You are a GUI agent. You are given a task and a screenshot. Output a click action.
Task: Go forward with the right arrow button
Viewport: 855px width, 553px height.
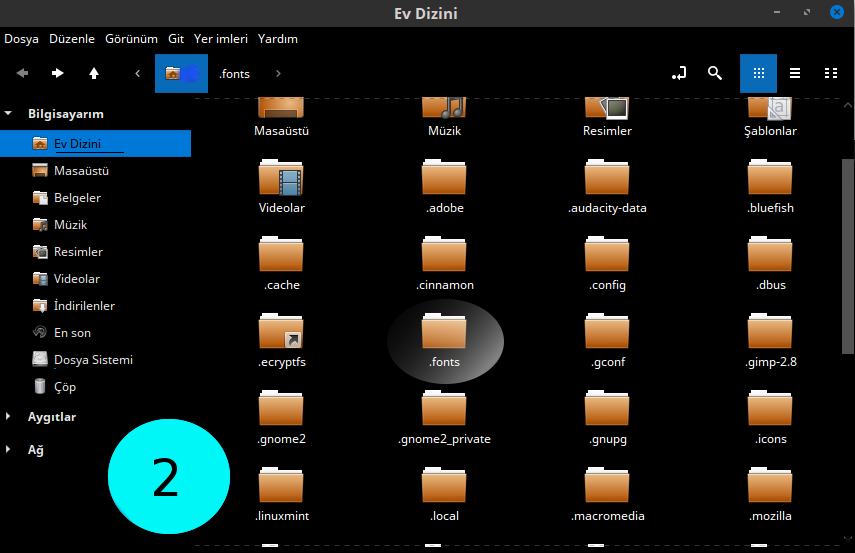pyautogui.click(x=57, y=73)
